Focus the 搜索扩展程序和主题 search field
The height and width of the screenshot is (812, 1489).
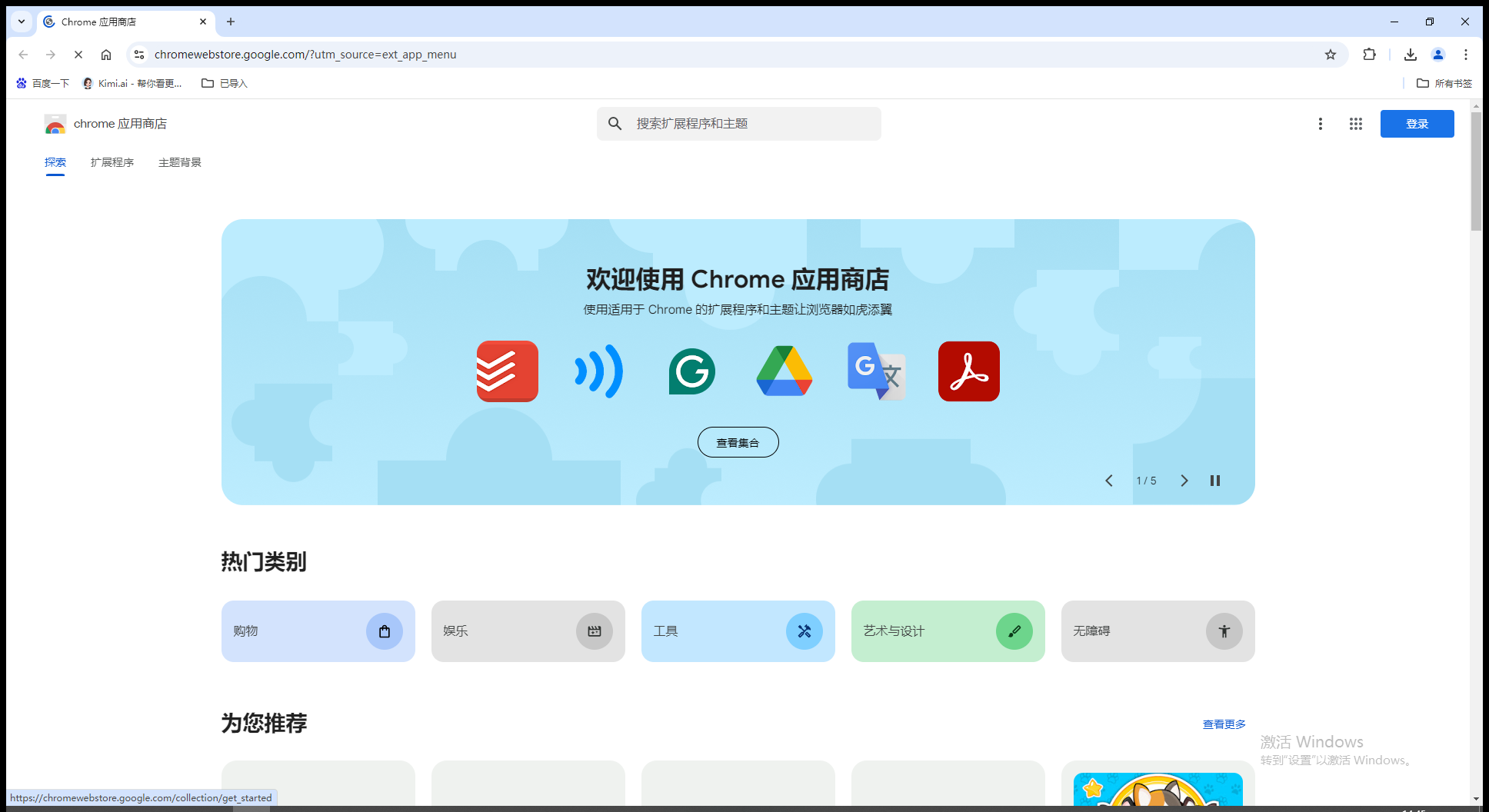739,124
